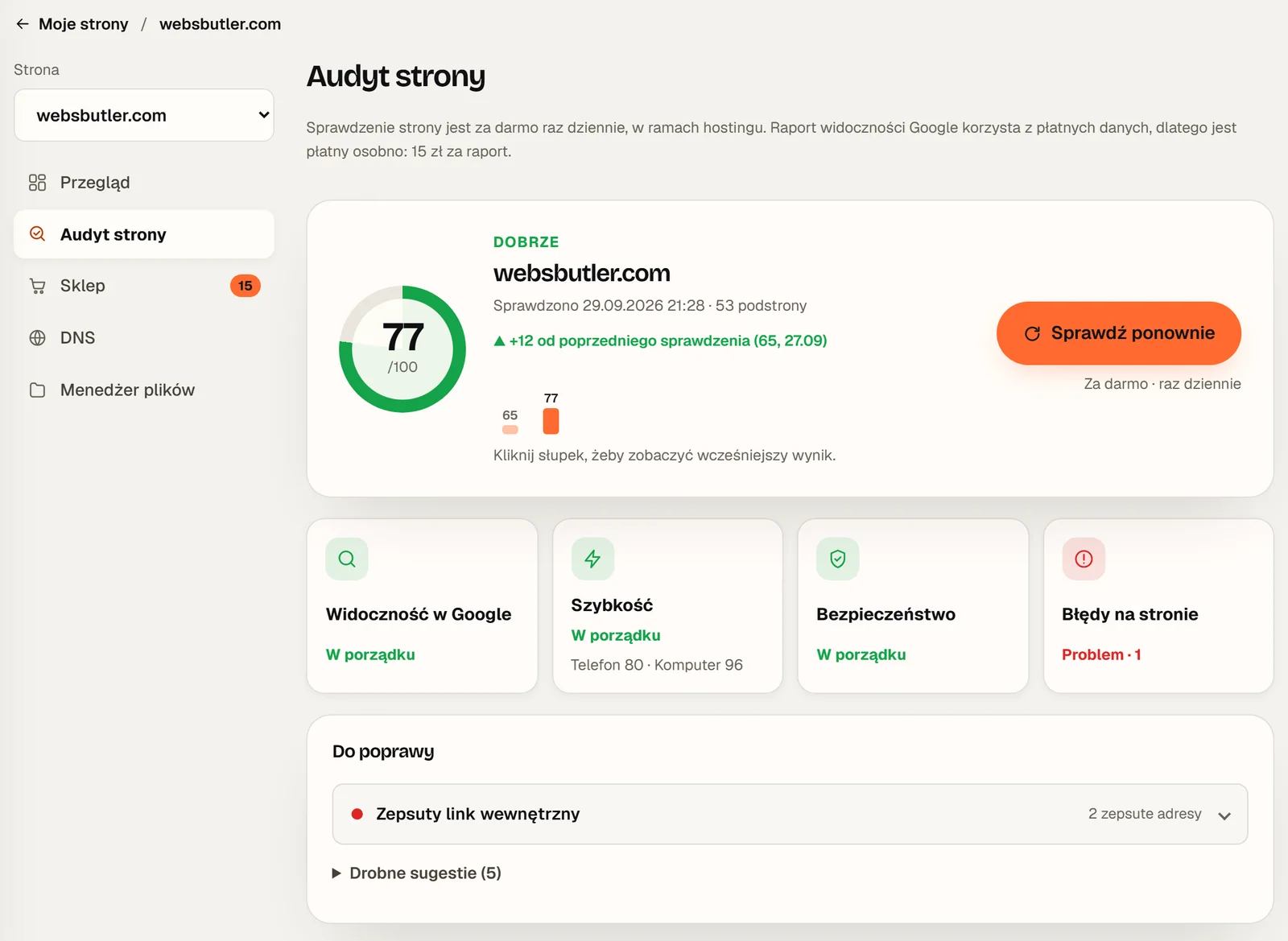Click the orange 15 badge beside Sklep
1288x941 pixels.
[x=246, y=286]
